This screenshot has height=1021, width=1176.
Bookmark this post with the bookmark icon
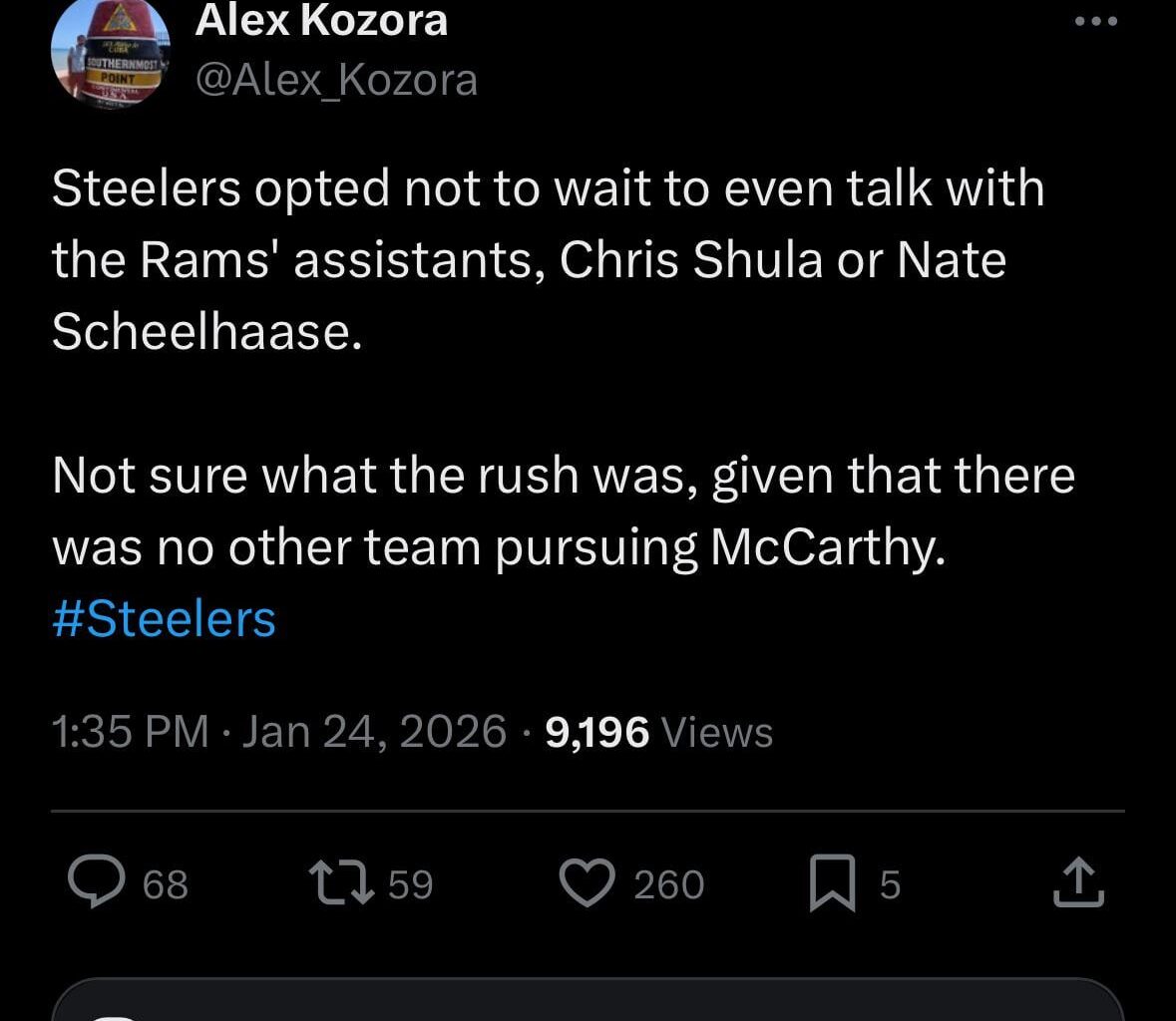tap(832, 884)
